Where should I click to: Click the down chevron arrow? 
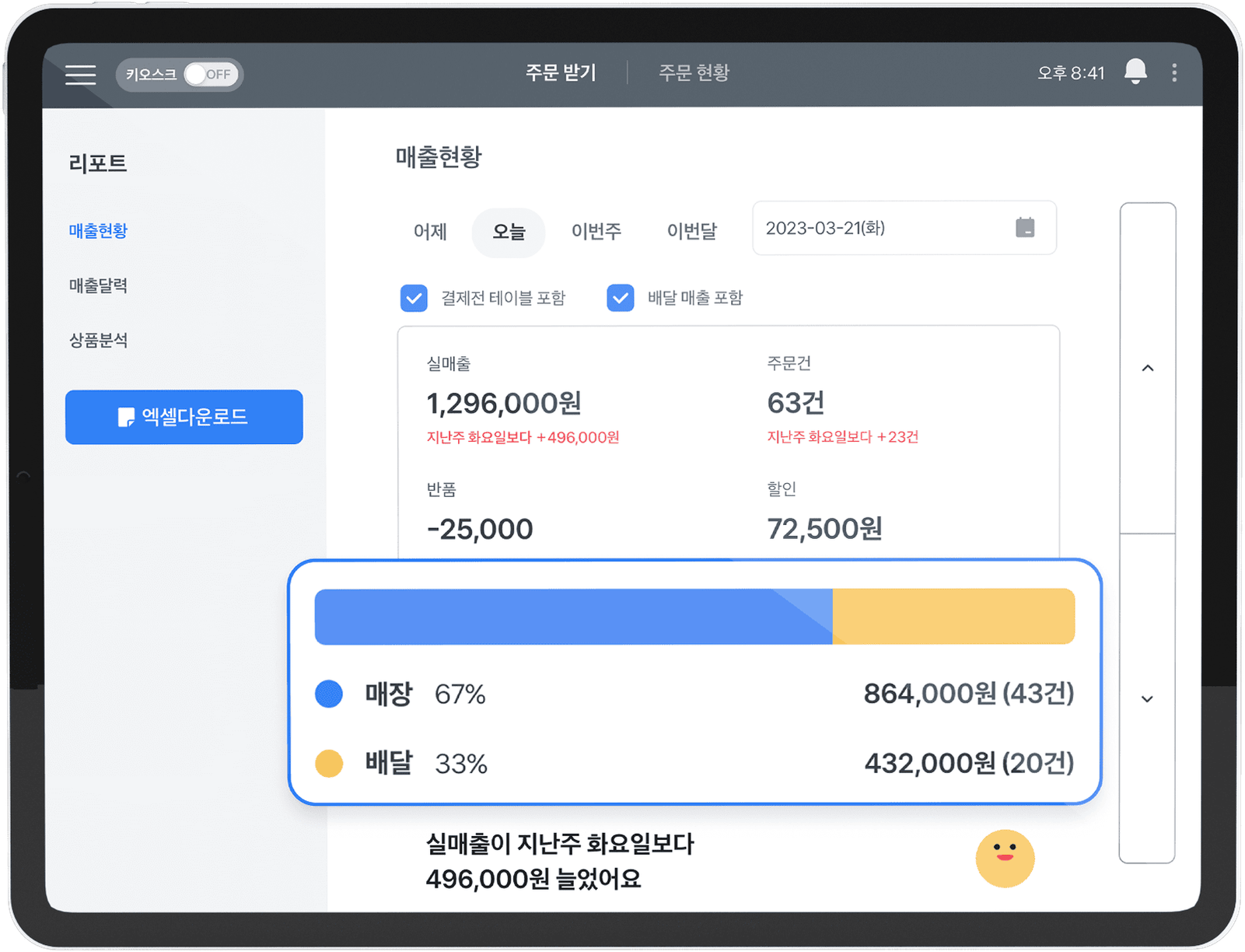(x=1147, y=698)
